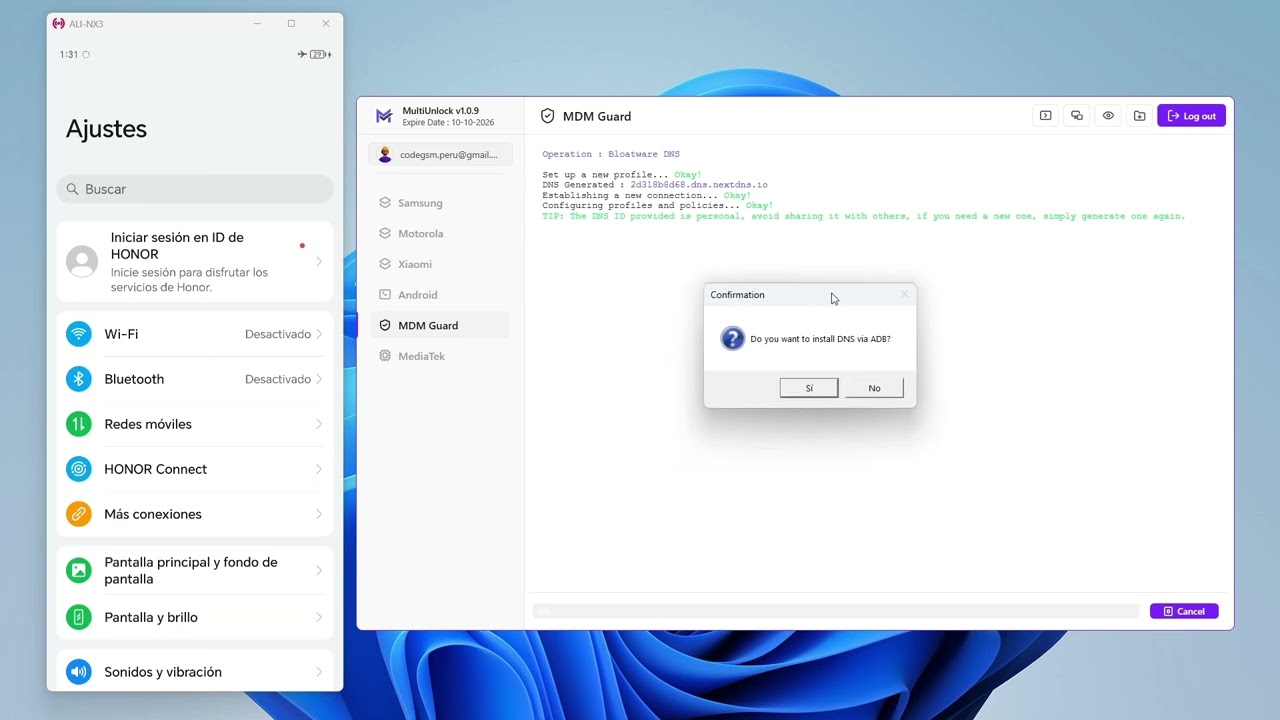This screenshot has width=1280, height=720.
Task: Cancel the running operation
Action: tap(1184, 611)
